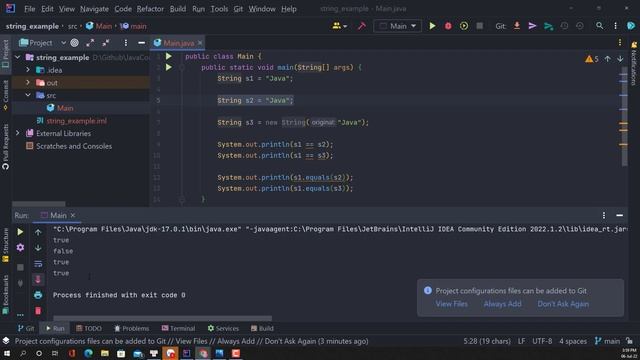Expand the out folder
Viewport: 640px width, 360px height.
28,83
